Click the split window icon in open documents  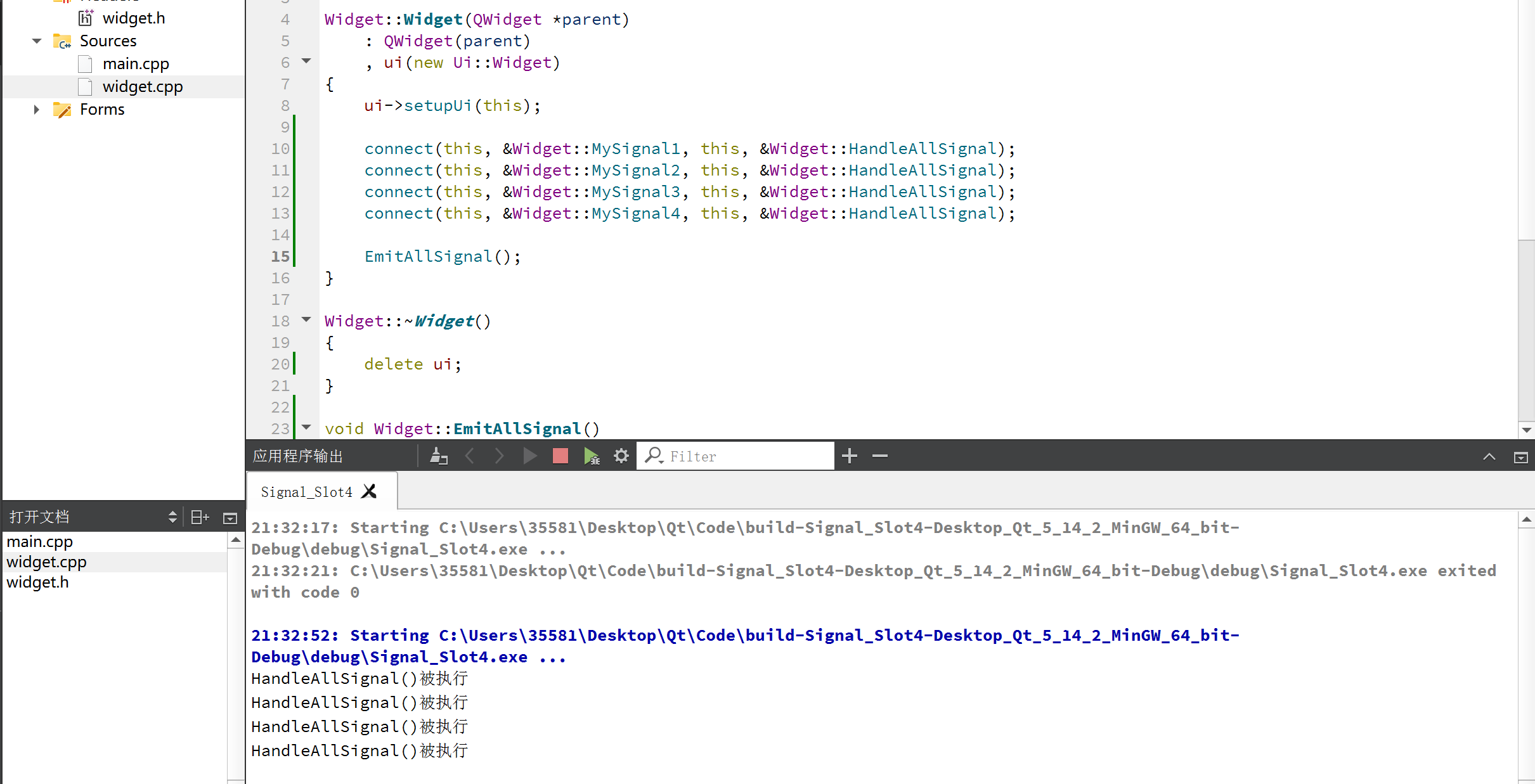200,517
